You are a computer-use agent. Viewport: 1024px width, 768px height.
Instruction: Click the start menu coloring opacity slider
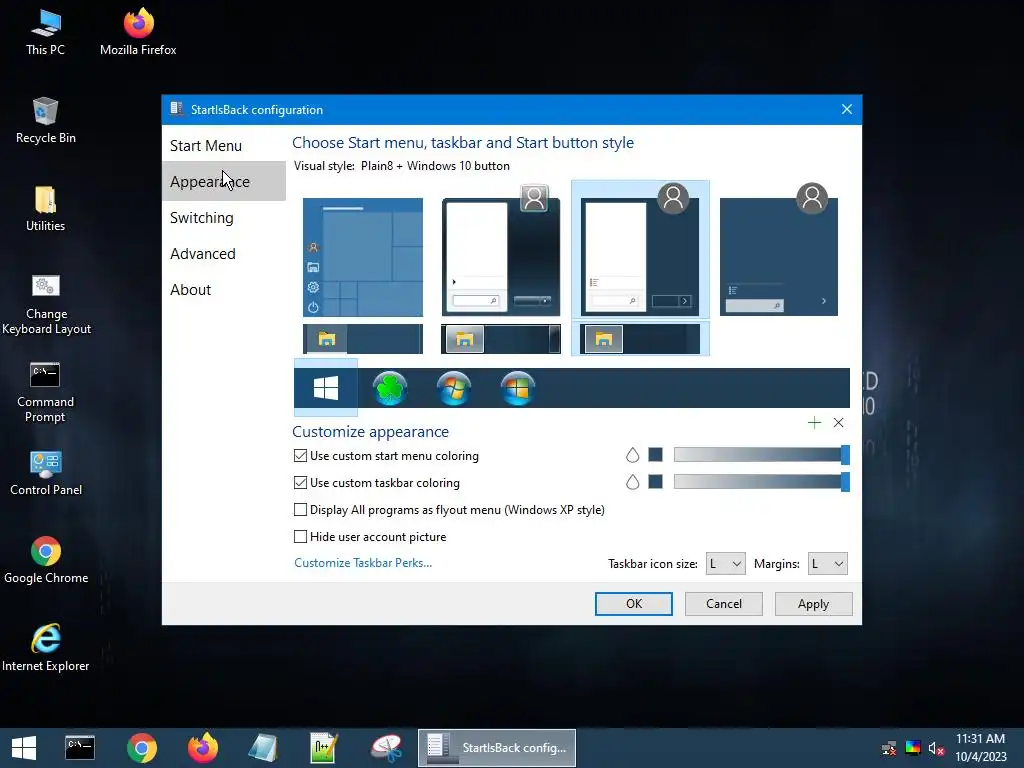pyautogui.click(x=761, y=455)
